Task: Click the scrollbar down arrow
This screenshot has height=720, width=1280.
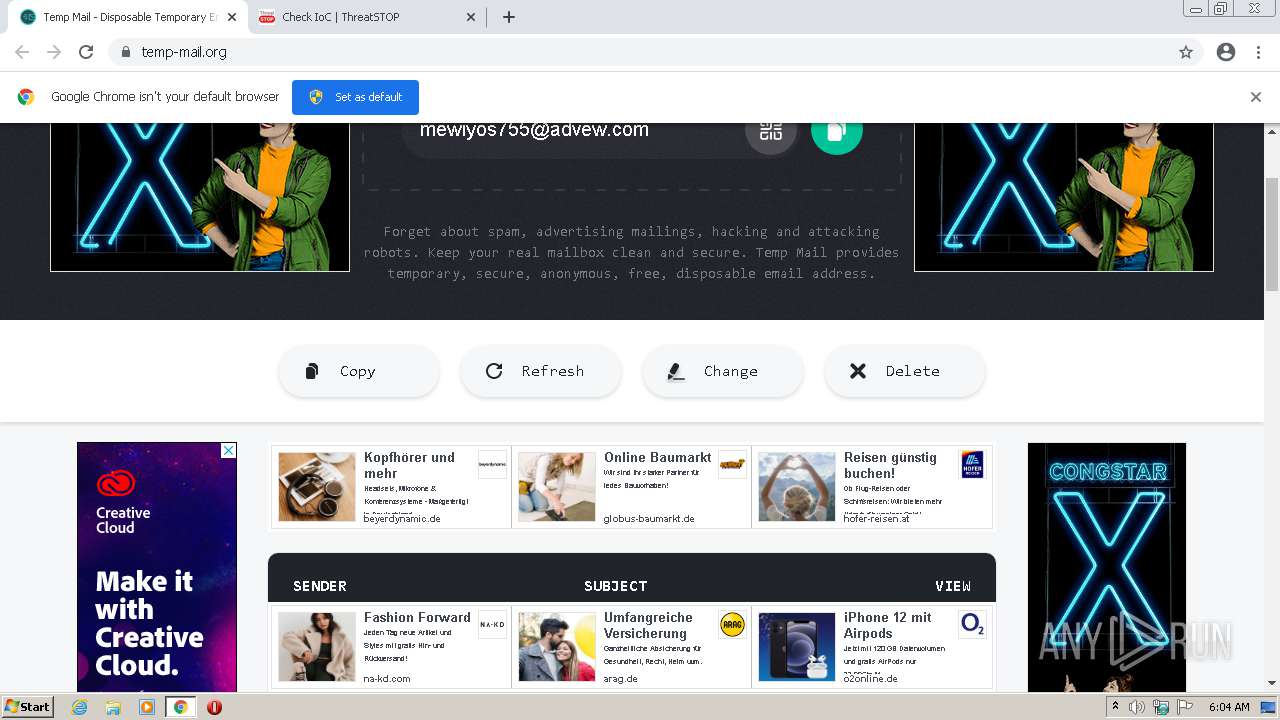Action: [x=1272, y=683]
